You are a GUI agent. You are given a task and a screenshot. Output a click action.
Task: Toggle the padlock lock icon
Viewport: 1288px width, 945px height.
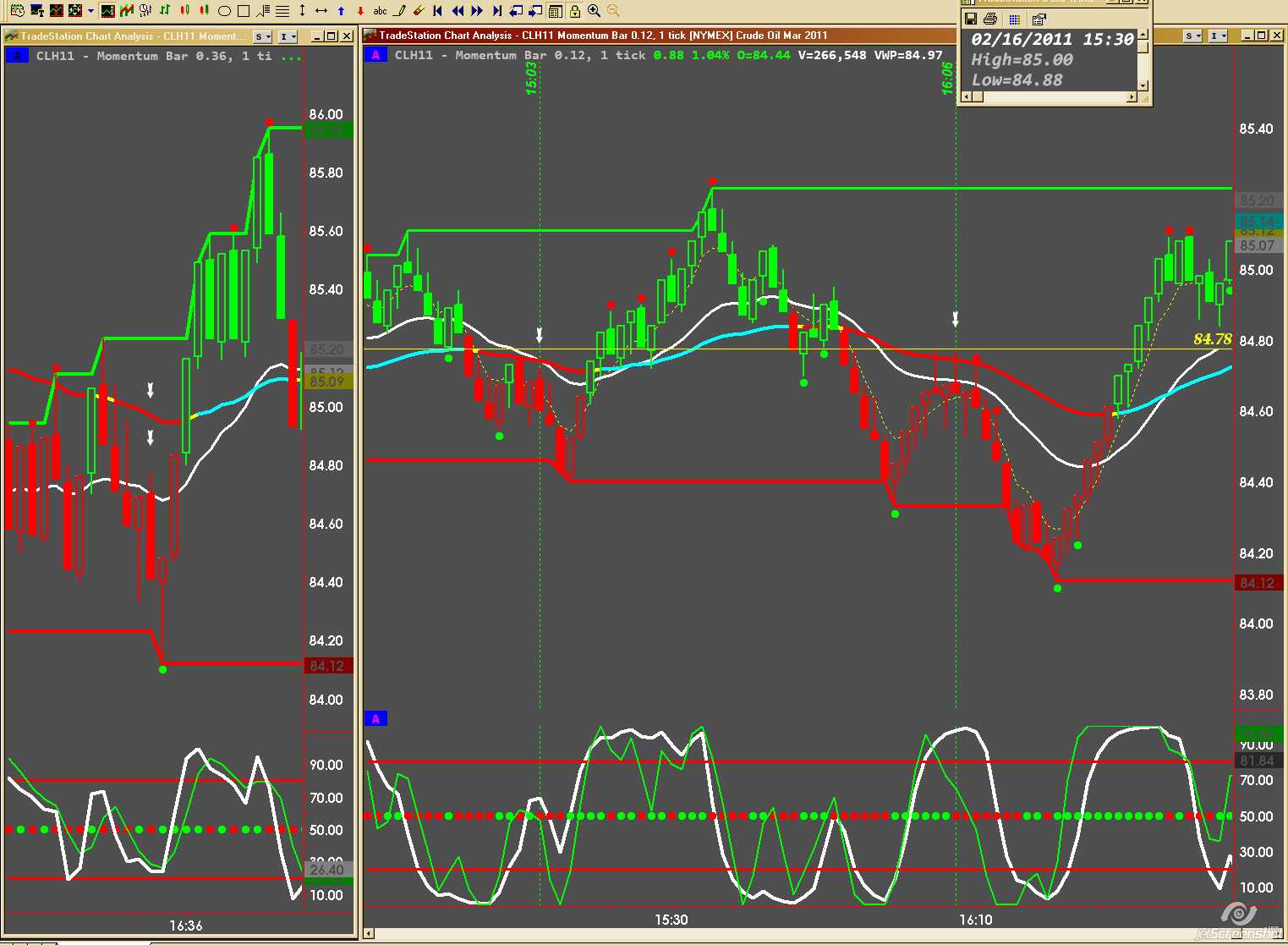[575, 11]
